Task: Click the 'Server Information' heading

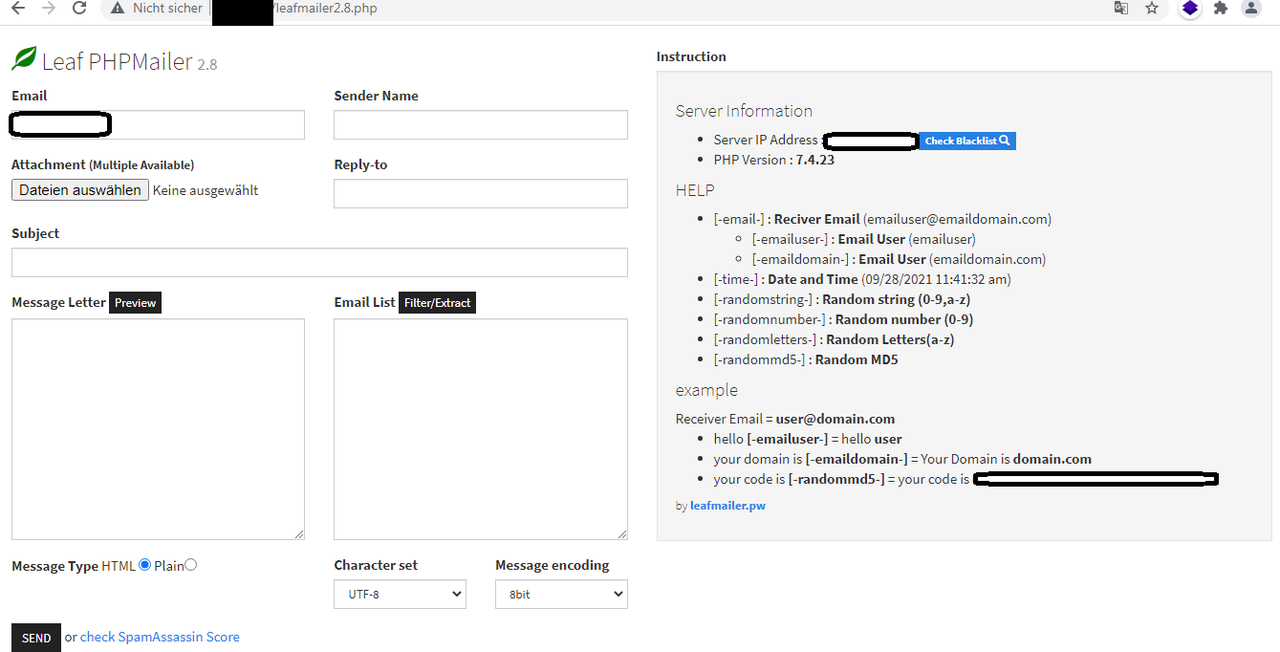Action: [x=744, y=111]
